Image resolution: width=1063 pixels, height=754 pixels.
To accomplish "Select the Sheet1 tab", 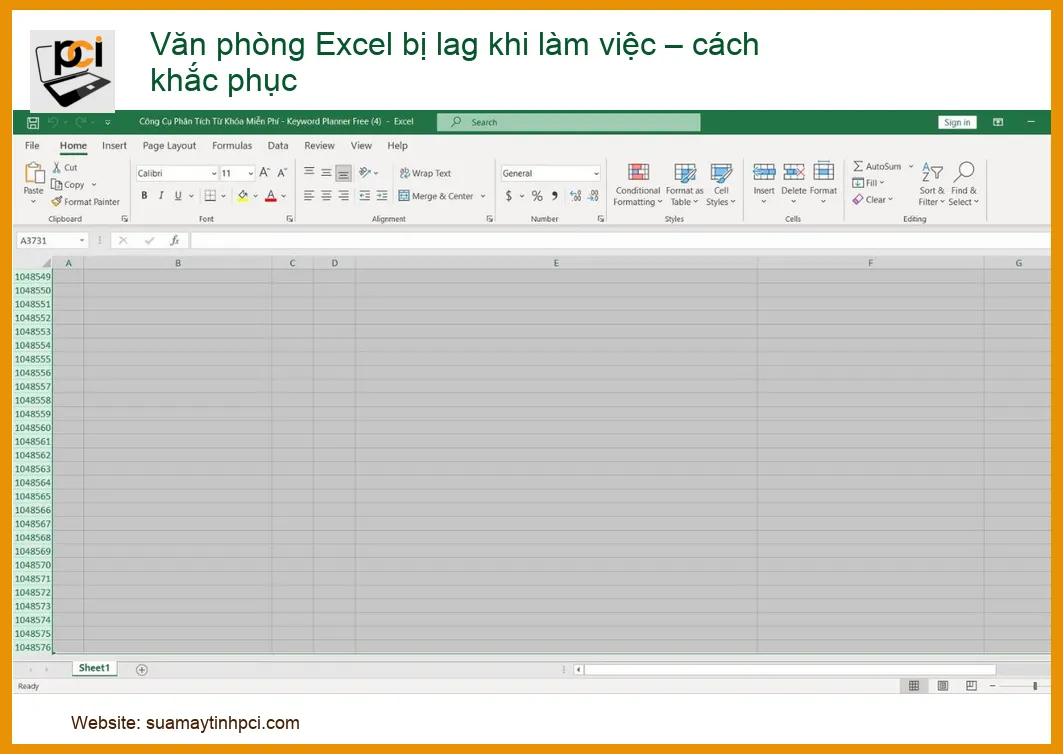I will (x=94, y=668).
